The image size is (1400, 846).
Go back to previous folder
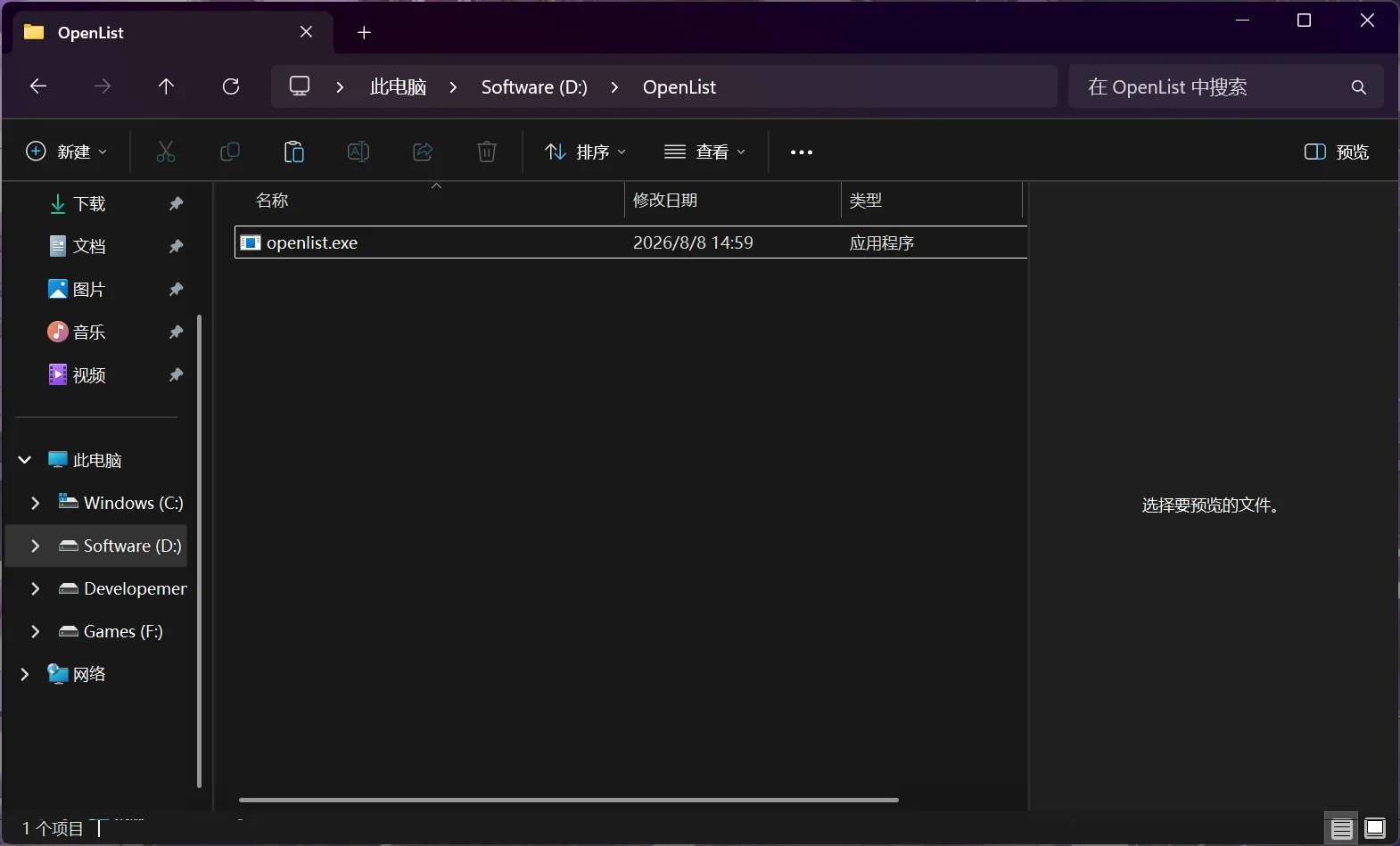point(38,86)
